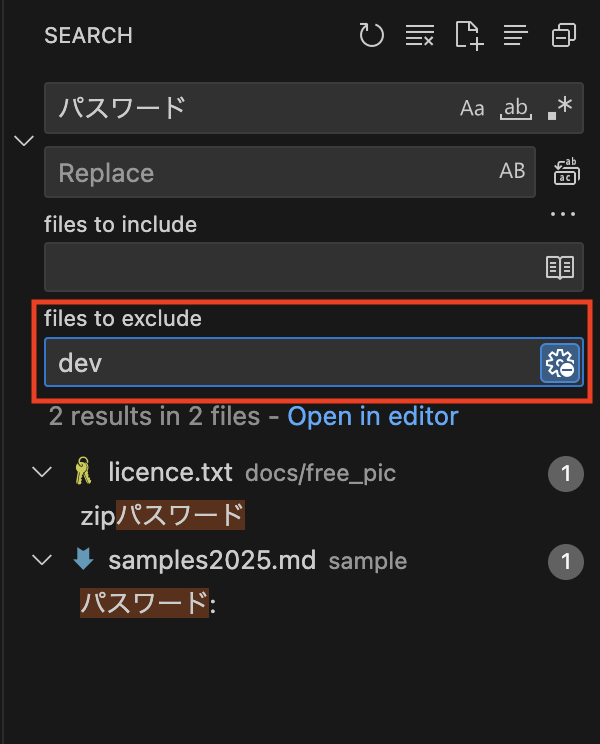Toggle Preserve Case in Replace field
This screenshot has width=600, height=744.
click(x=512, y=171)
